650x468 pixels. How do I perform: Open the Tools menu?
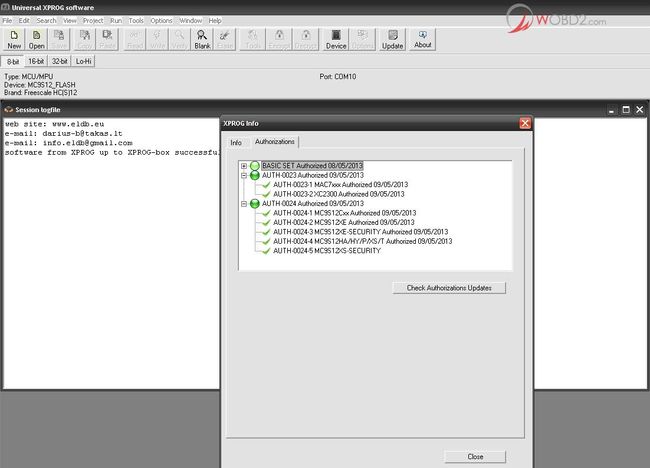tap(136, 21)
